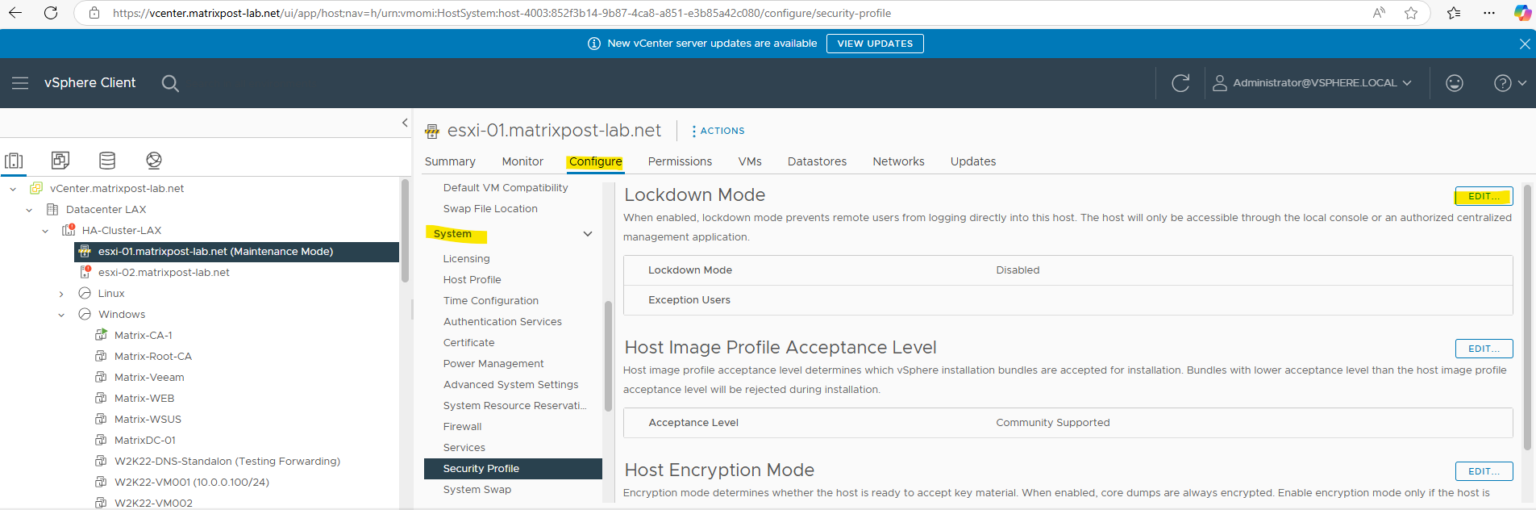Open the vSphere Client hamburger menu

tap(20, 83)
